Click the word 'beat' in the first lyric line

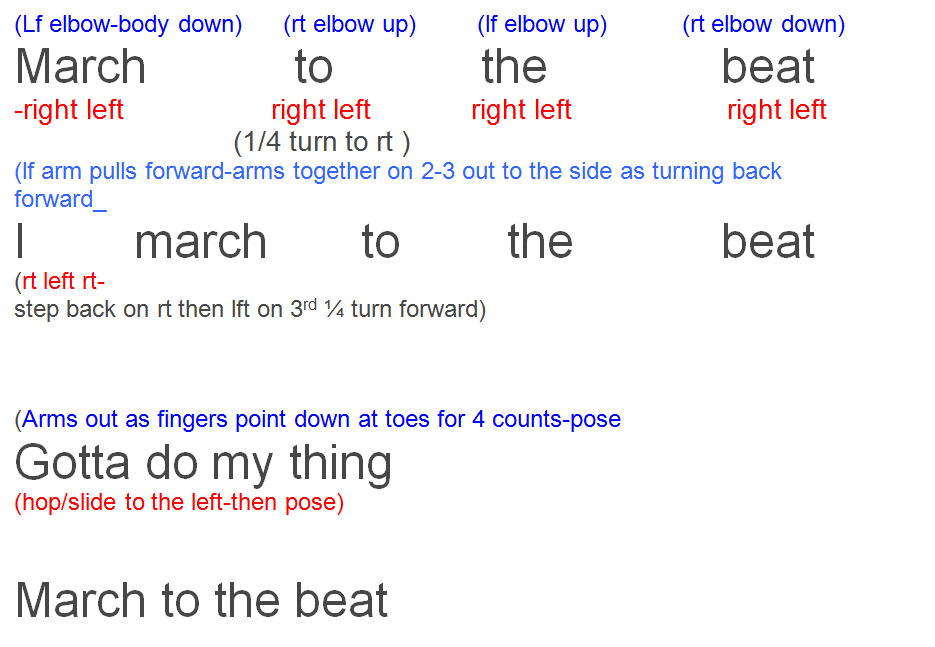click(x=768, y=66)
